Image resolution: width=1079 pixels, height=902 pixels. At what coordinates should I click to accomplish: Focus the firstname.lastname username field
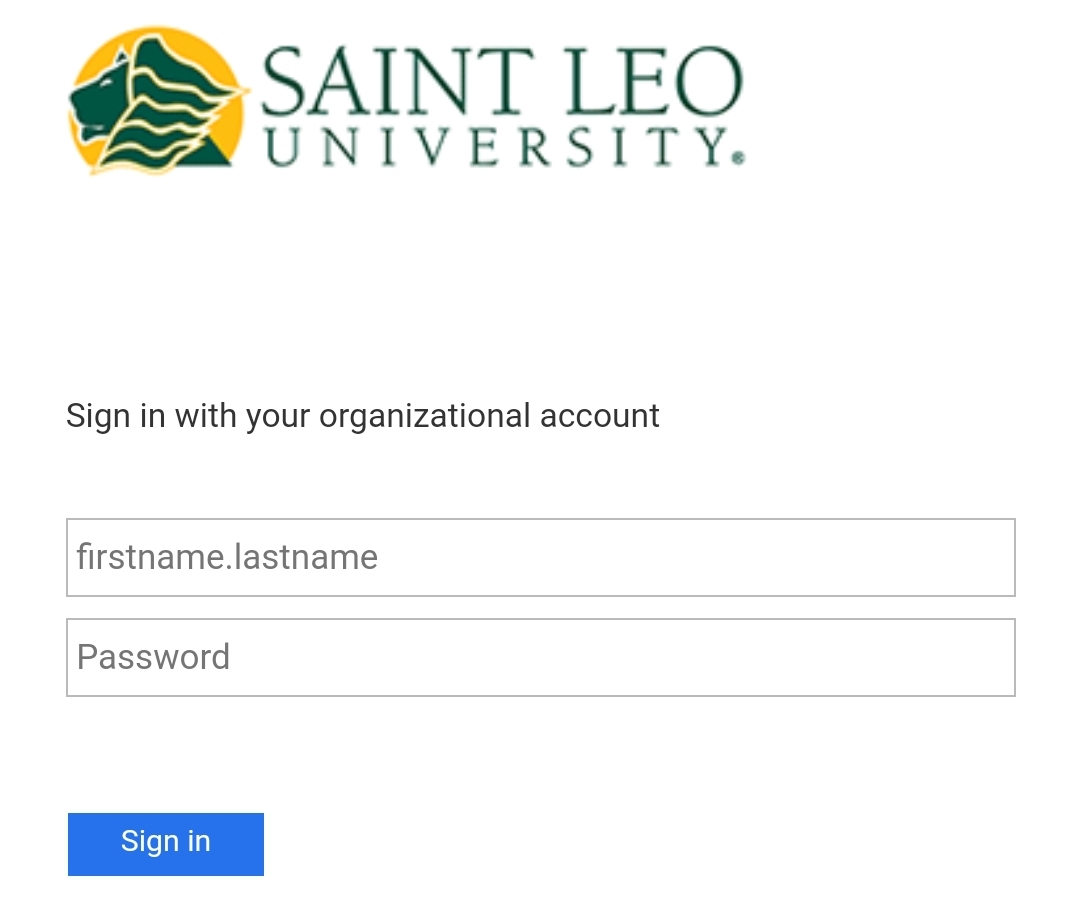point(541,557)
